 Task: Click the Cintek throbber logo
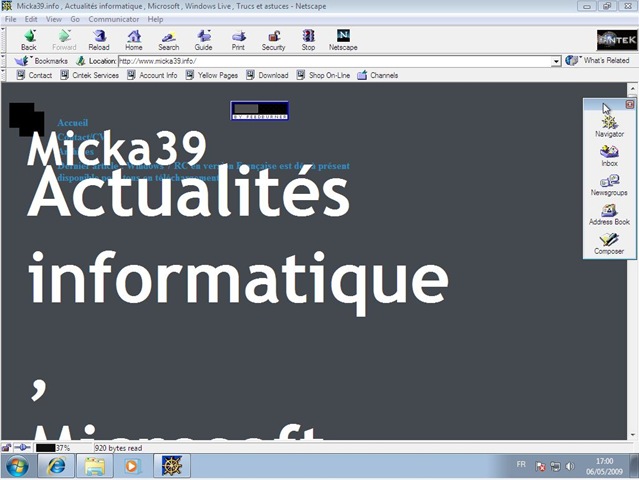point(617,40)
